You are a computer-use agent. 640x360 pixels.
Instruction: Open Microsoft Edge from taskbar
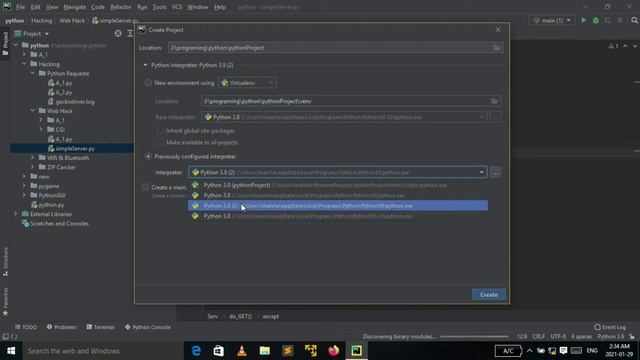click(196, 351)
